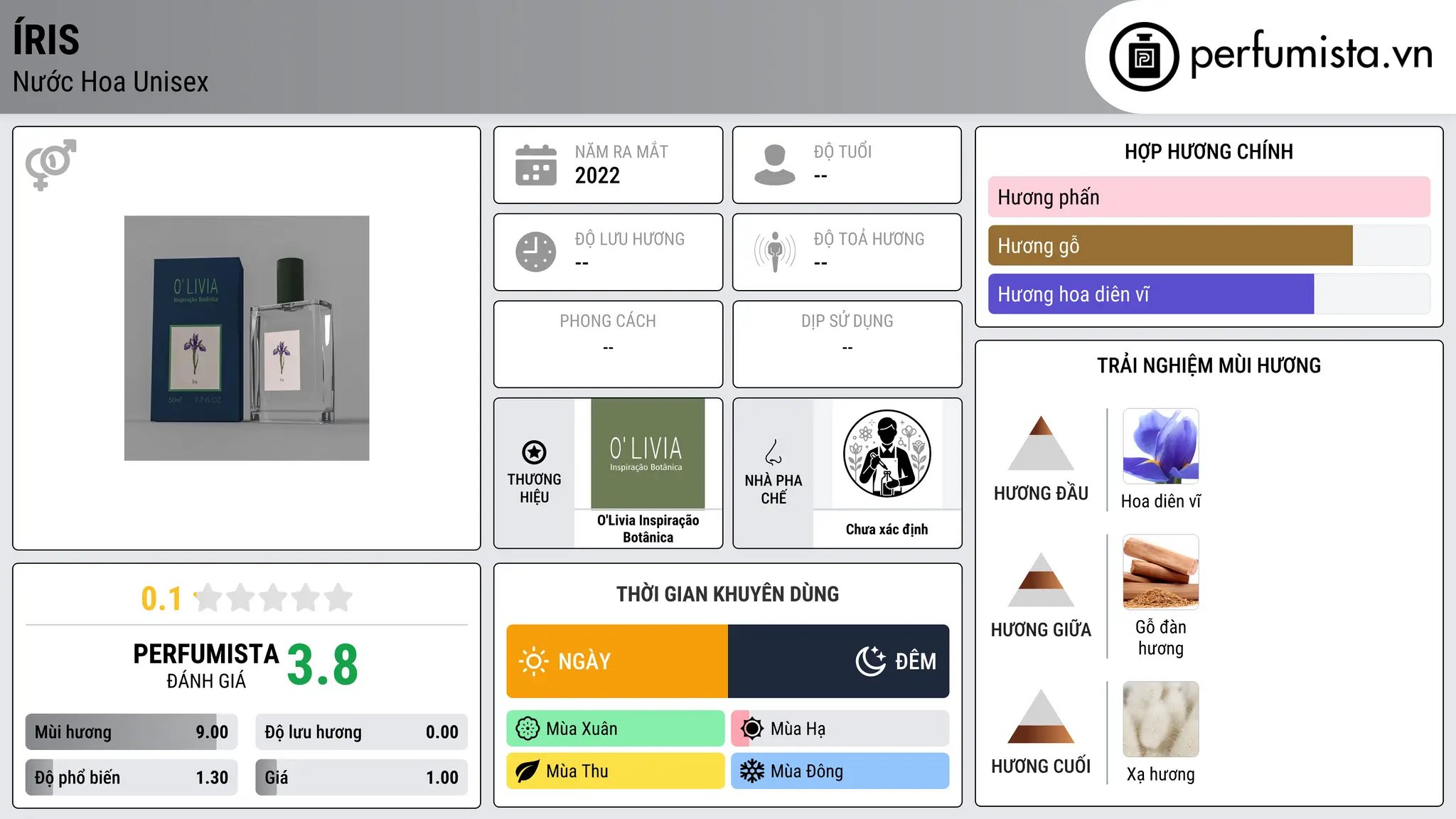Screen dimensions: 1456x819
Task: Click the Mùi hương 9.00 score bar
Action: [132, 732]
